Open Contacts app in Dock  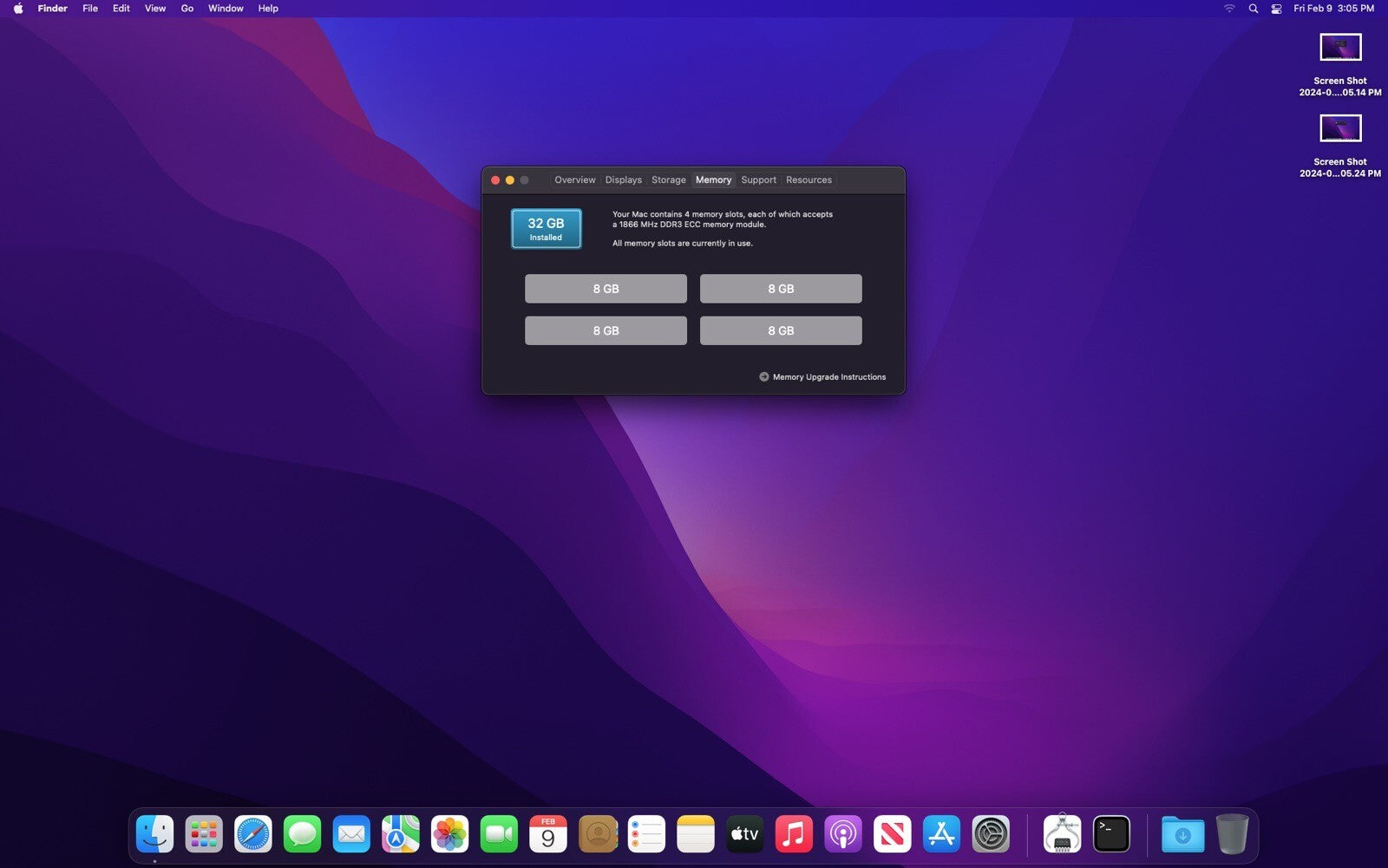coord(598,834)
